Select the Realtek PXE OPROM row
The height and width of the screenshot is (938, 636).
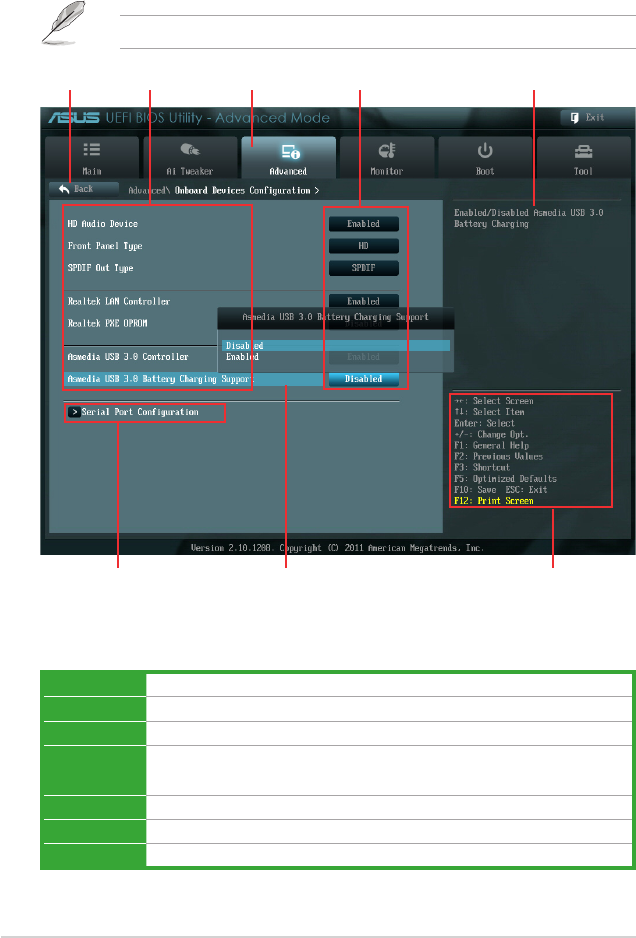(x=107, y=324)
